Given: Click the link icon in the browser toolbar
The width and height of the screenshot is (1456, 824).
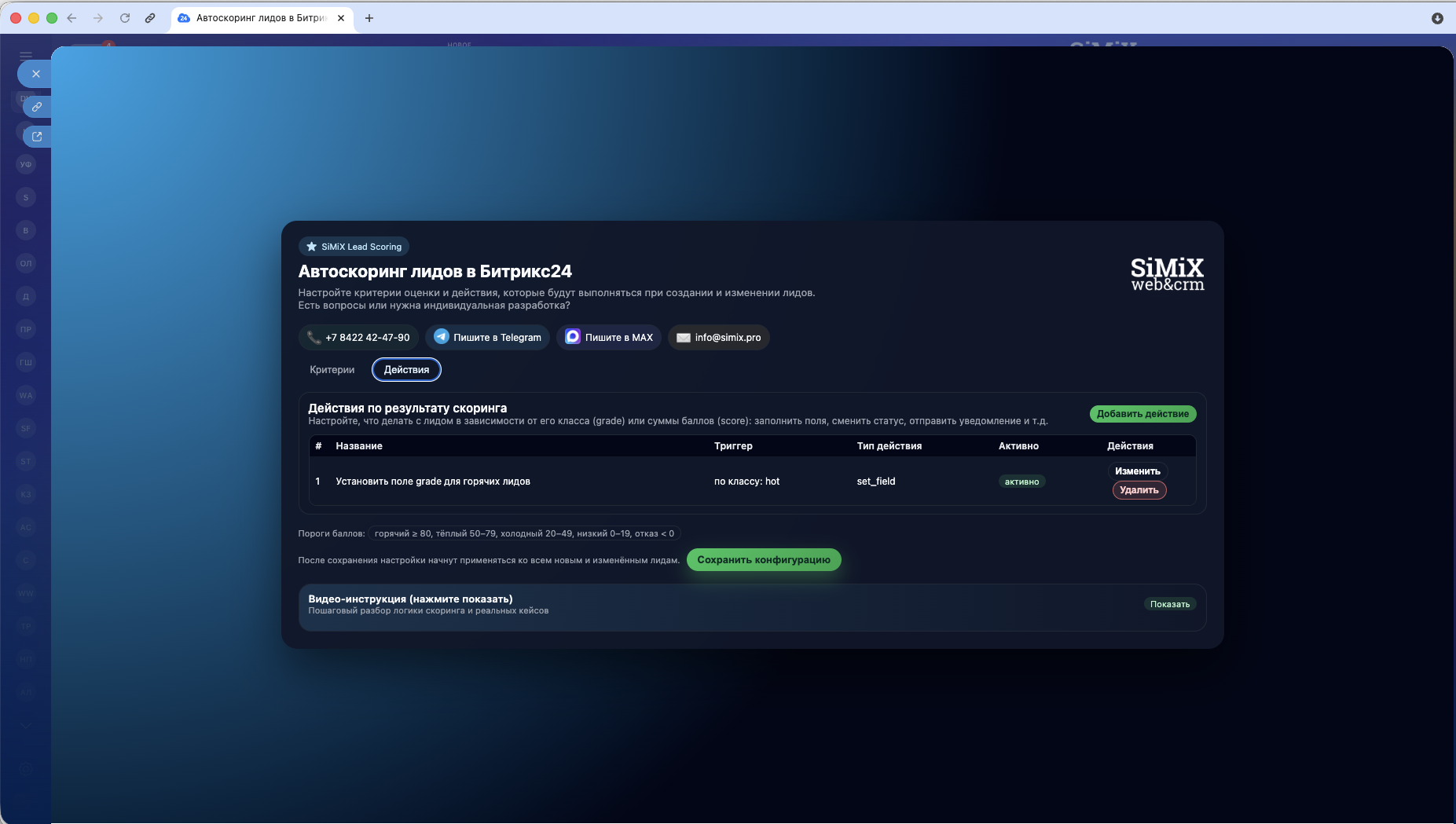Looking at the screenshot, I should click(x=150, y=18).
